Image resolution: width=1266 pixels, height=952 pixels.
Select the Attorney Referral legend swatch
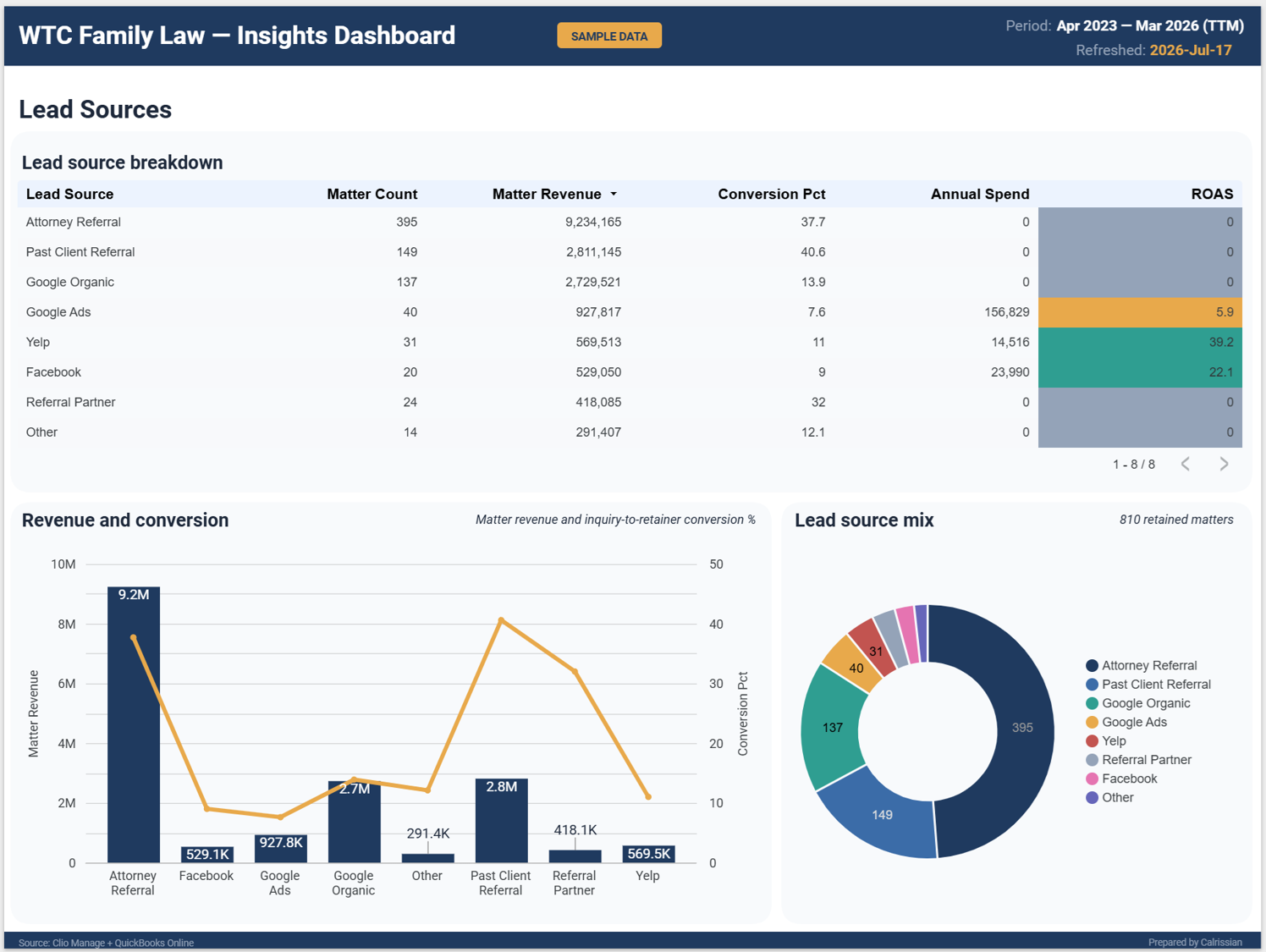click(1092, 666)
